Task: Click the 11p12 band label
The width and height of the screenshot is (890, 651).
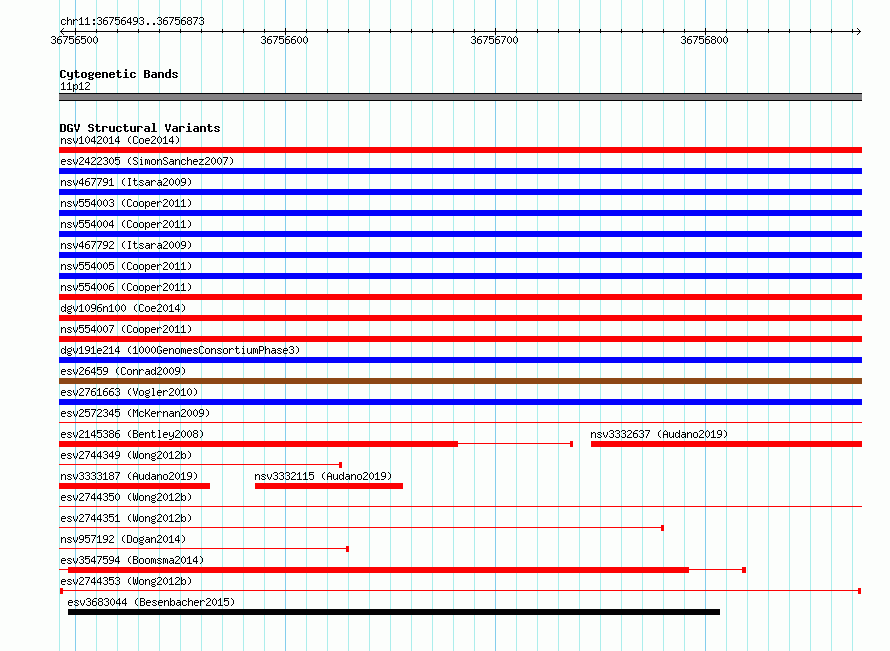Action: coord(75,86)
